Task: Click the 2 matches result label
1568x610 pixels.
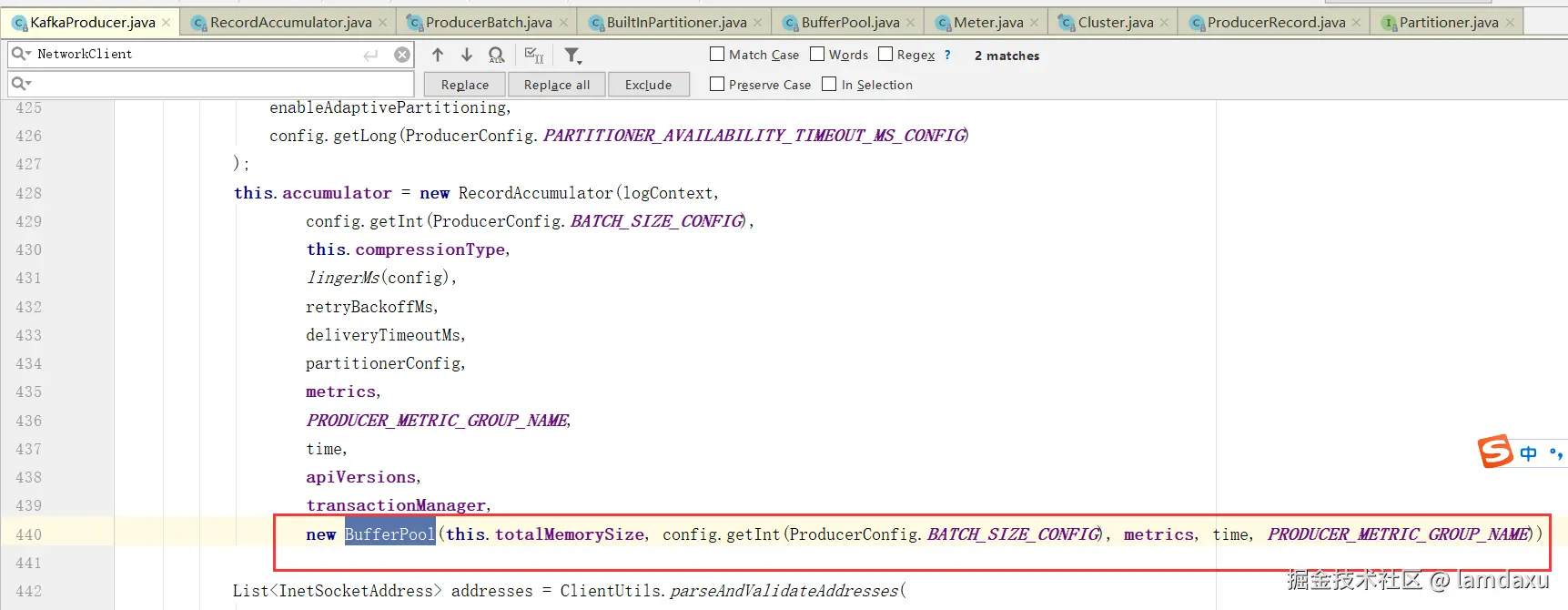Action: pyautogui.click(x=1007, y=56)
